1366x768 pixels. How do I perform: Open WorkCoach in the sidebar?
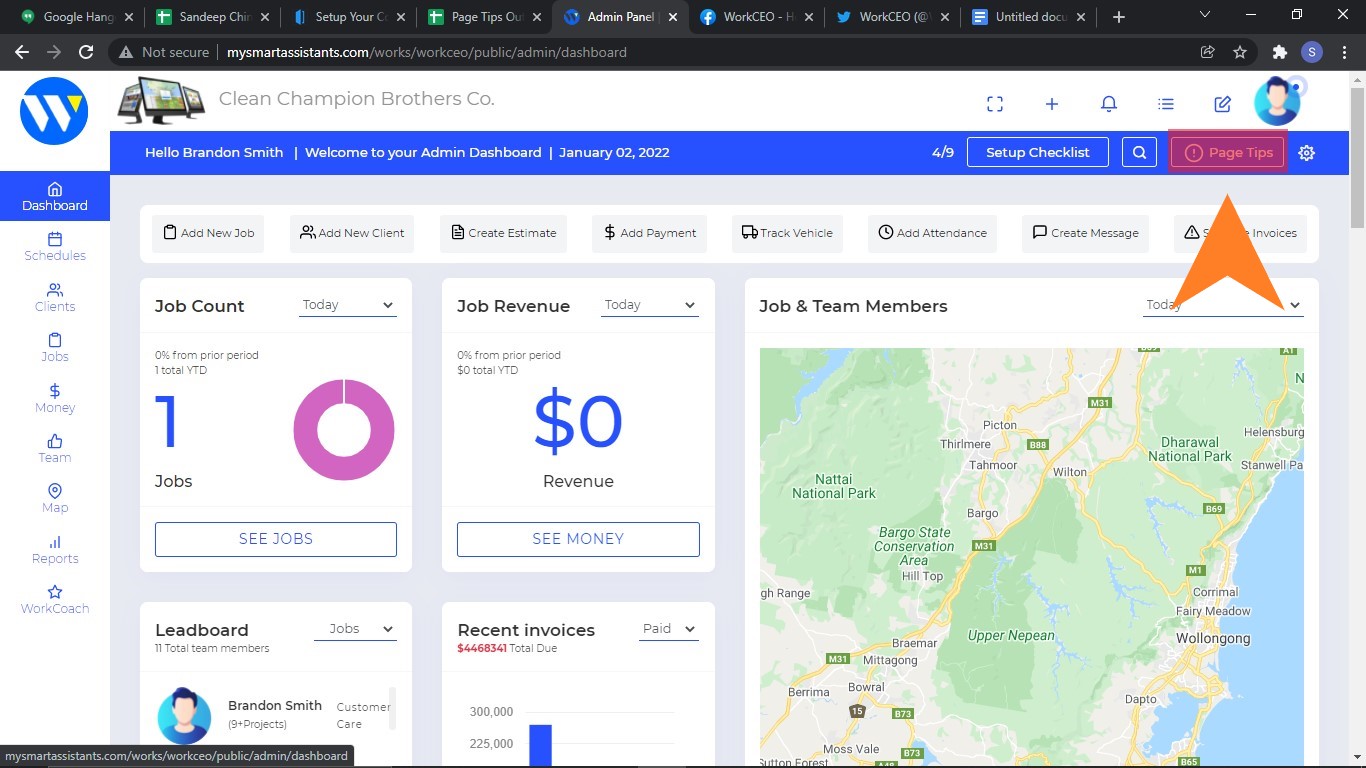click(55, 599)
